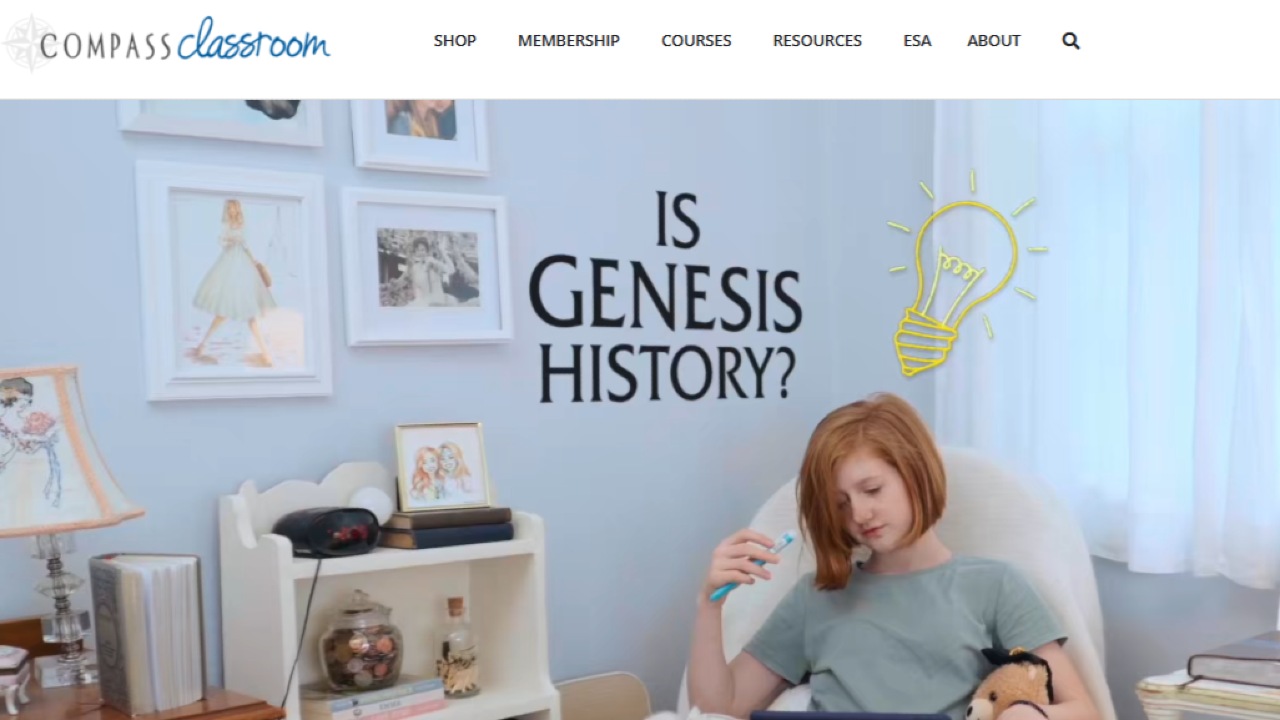The width and height of the screenshot is (1280, 720).
Task: Select the ESA navigation link
Action: point(917,41)
